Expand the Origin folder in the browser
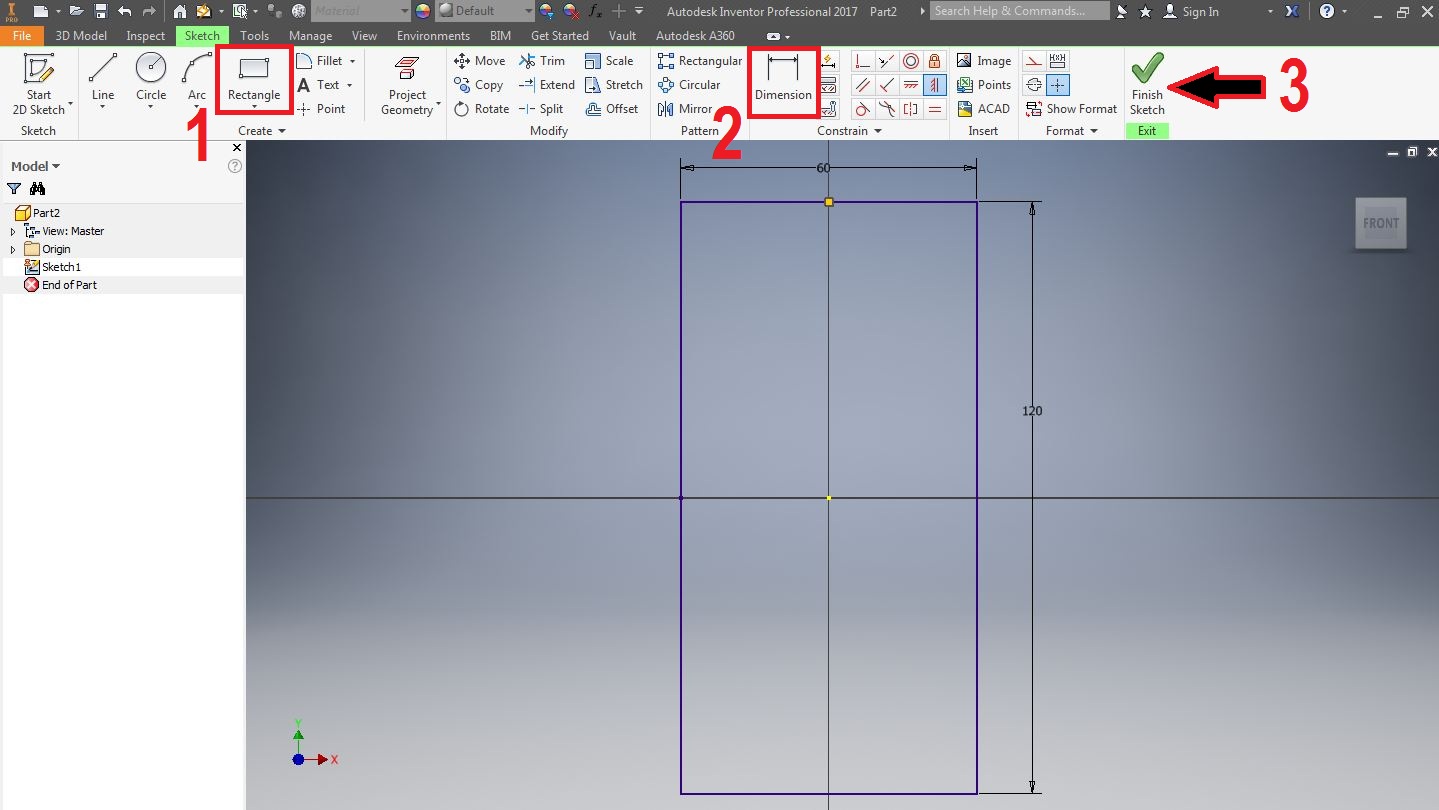Screen dimensions: 1439x810 tap(12, 248)
